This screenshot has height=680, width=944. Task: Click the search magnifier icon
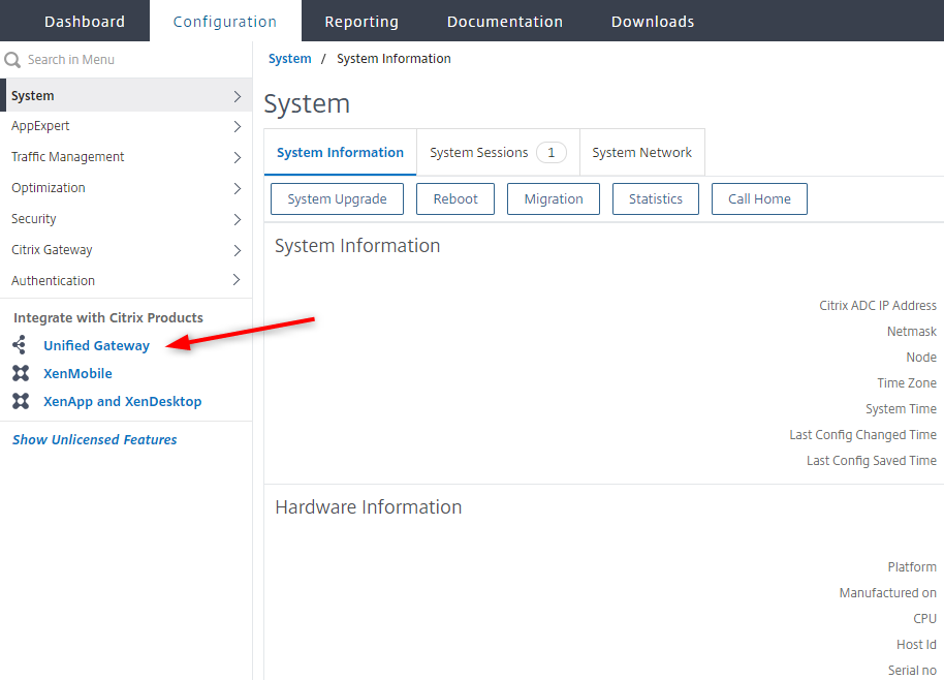[12, 60]
